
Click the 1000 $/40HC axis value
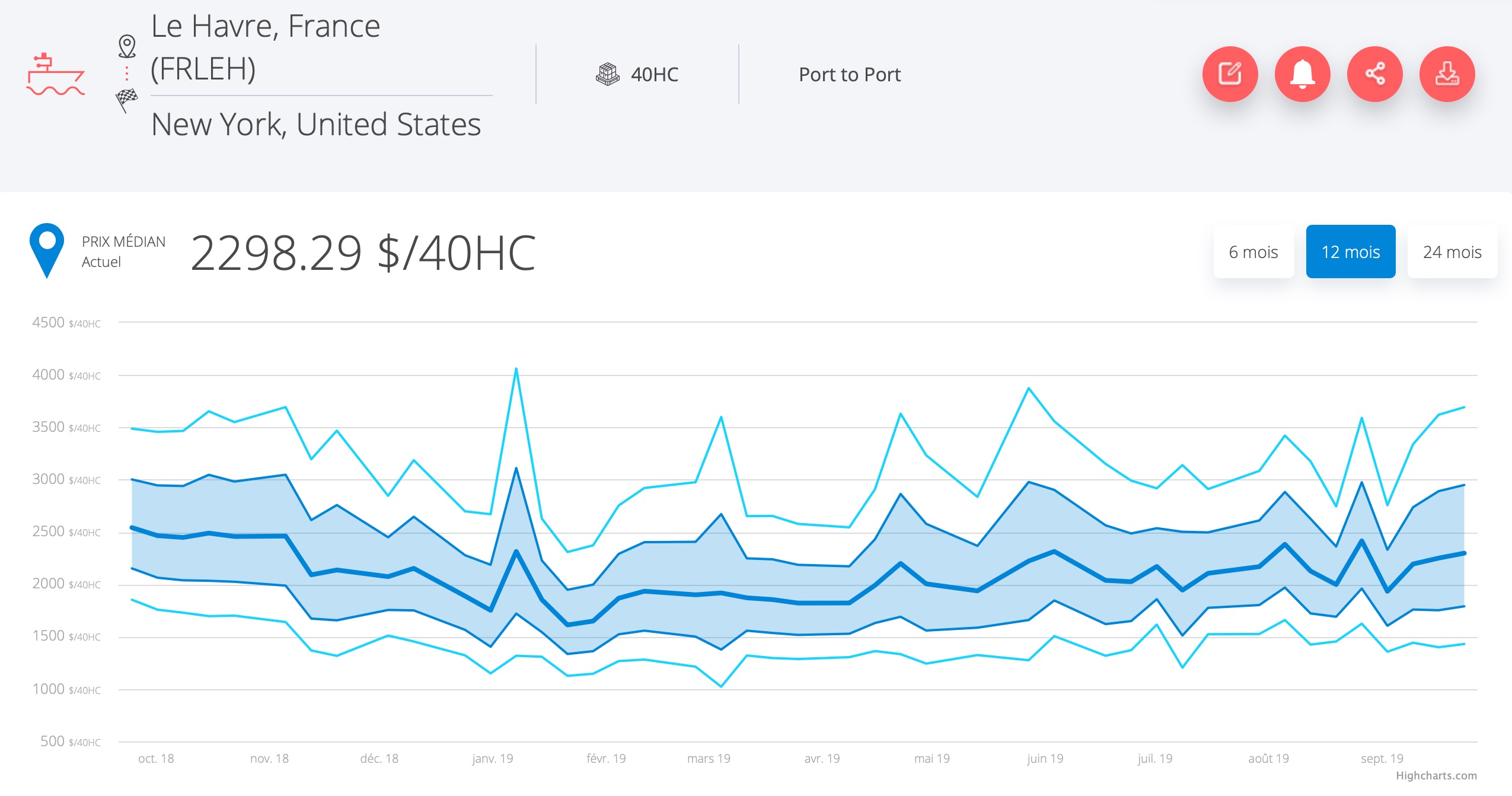click(x=66, y=689)
